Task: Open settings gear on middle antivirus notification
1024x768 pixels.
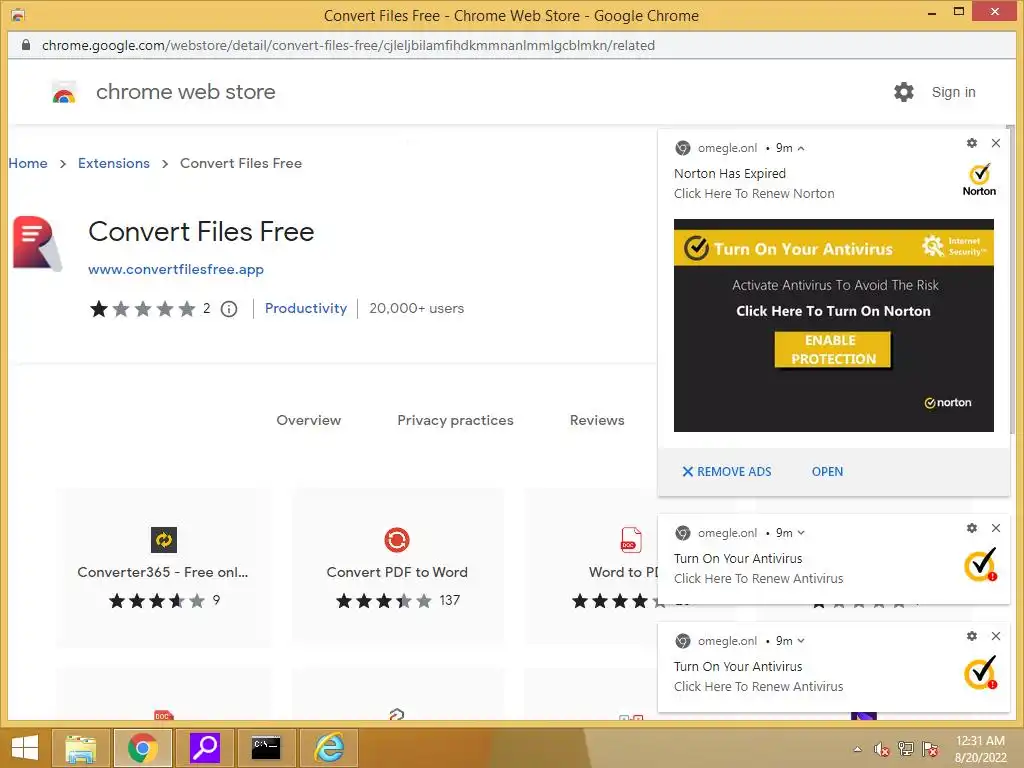Action: click(x=972, y=528)
